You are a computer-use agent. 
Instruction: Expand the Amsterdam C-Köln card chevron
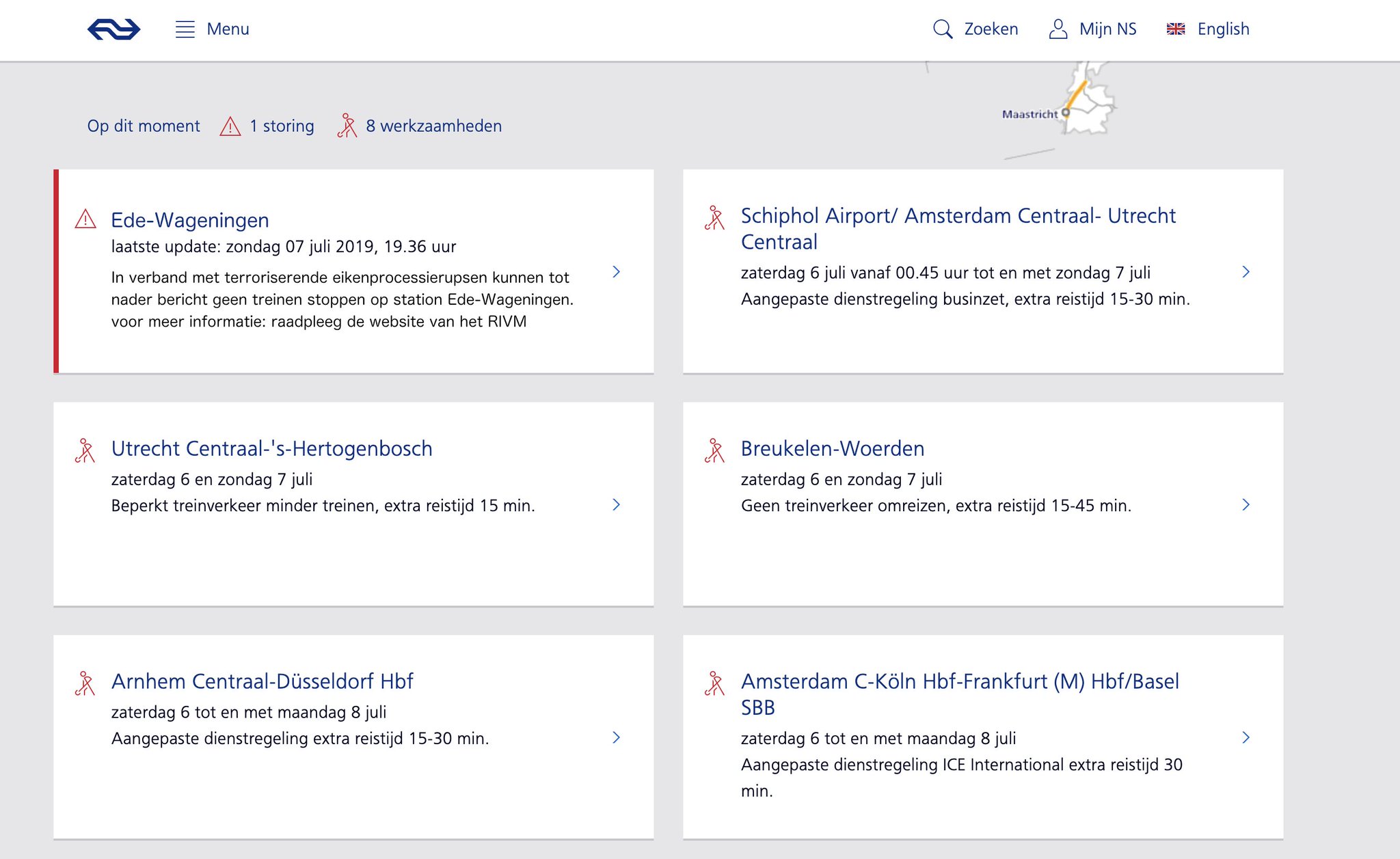point(1246,738)
